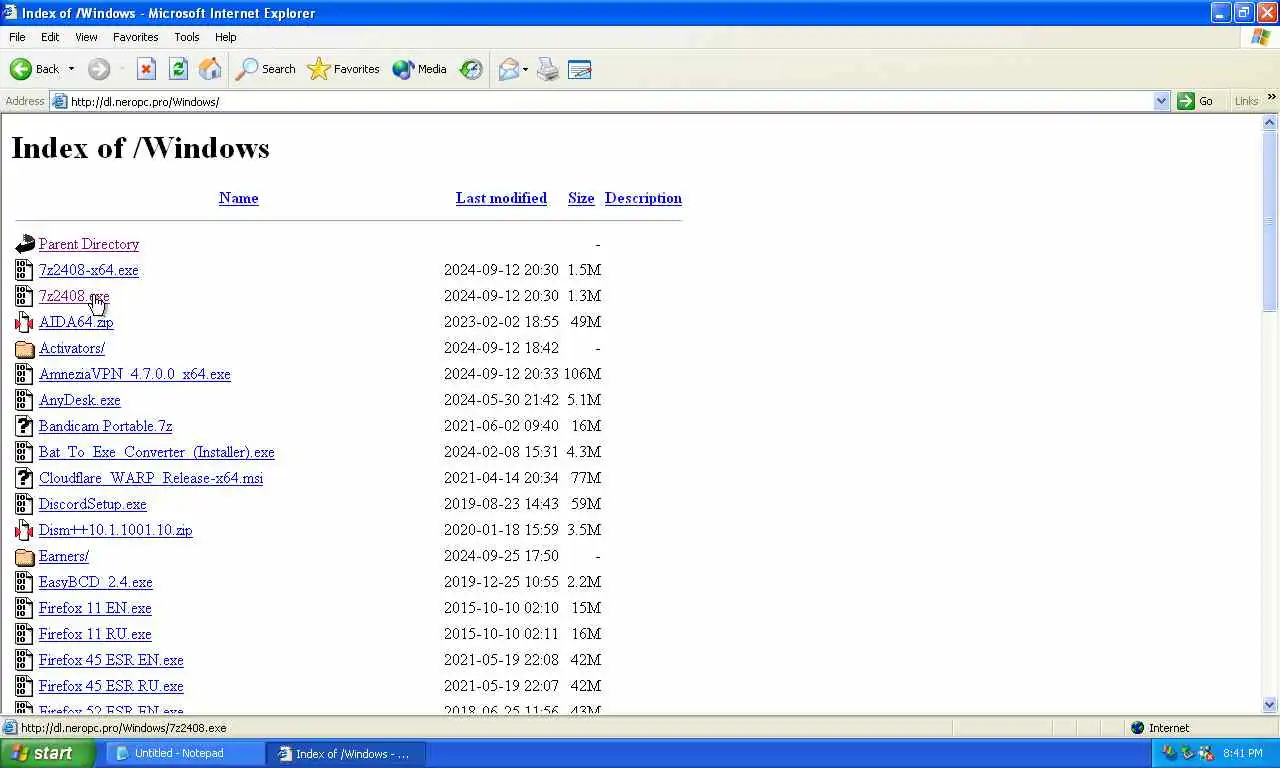
Task: Go to Parent Directory link
Action: tap(89, 244)
